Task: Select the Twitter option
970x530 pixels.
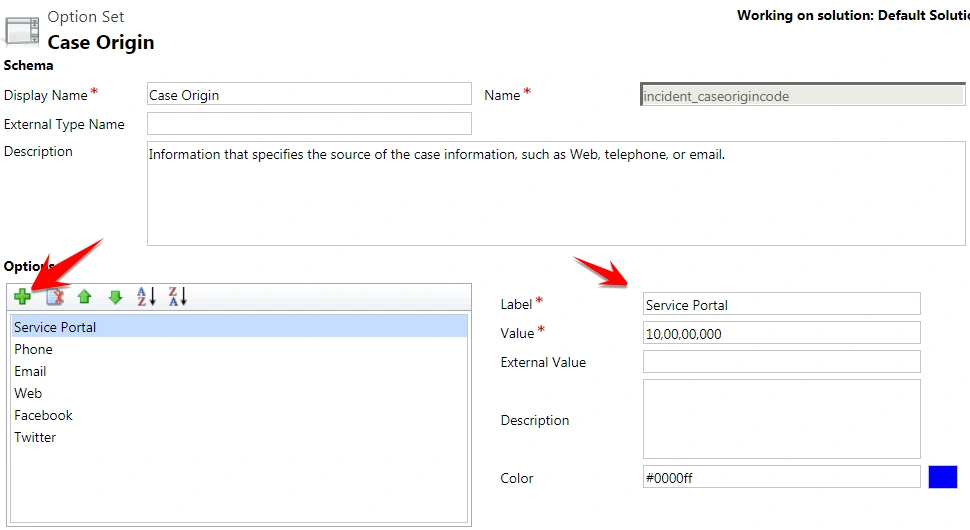Action: click(239, 437)
